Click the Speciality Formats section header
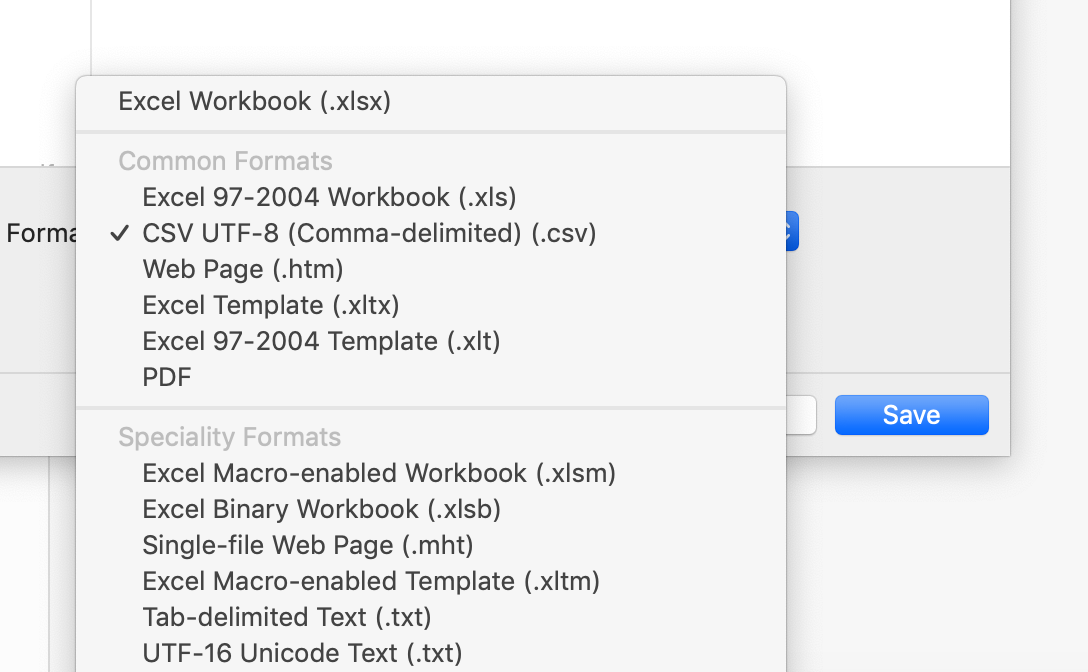 click(x=229, y=437)
